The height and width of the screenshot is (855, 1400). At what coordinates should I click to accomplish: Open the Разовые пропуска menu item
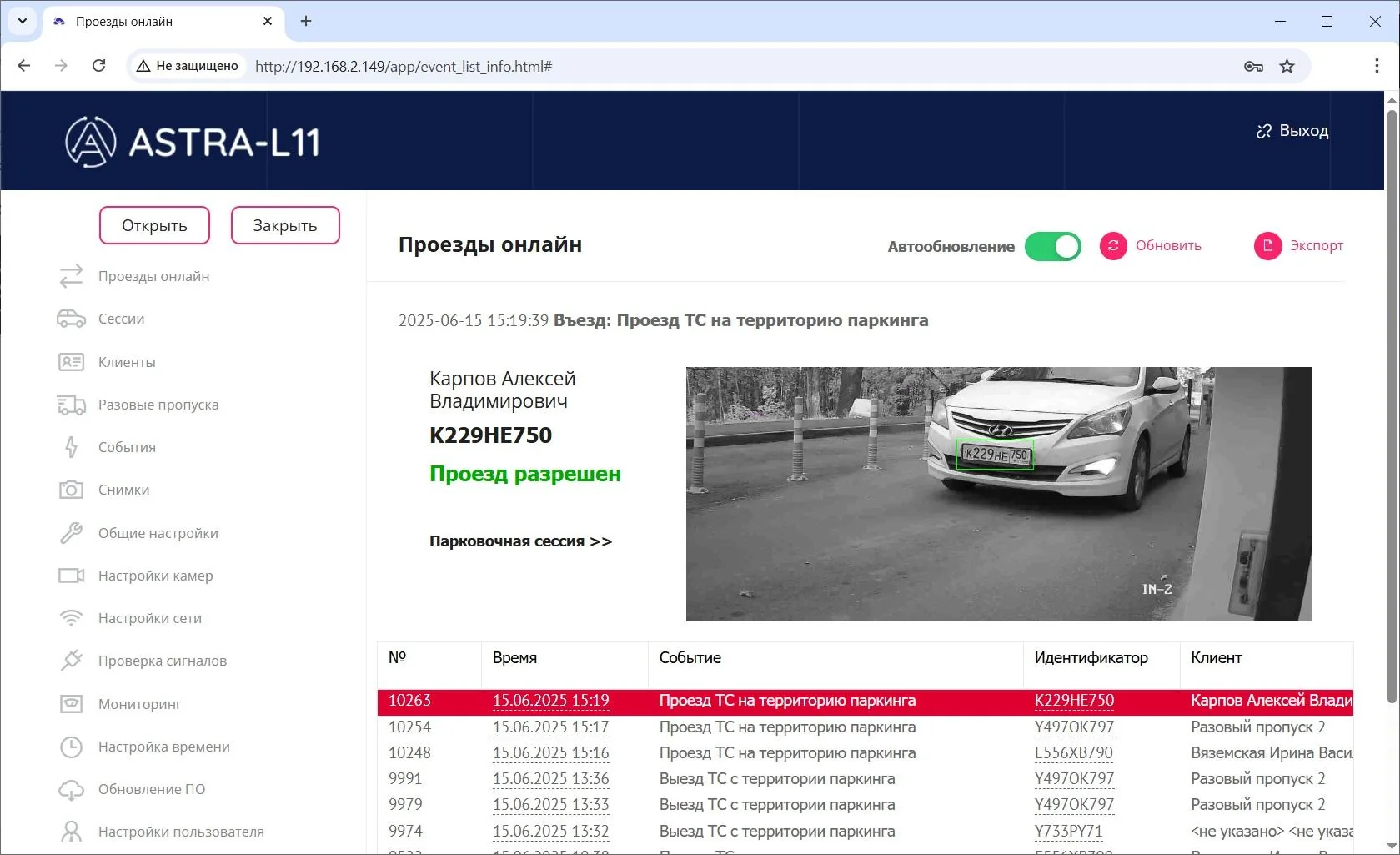point(158,405)
